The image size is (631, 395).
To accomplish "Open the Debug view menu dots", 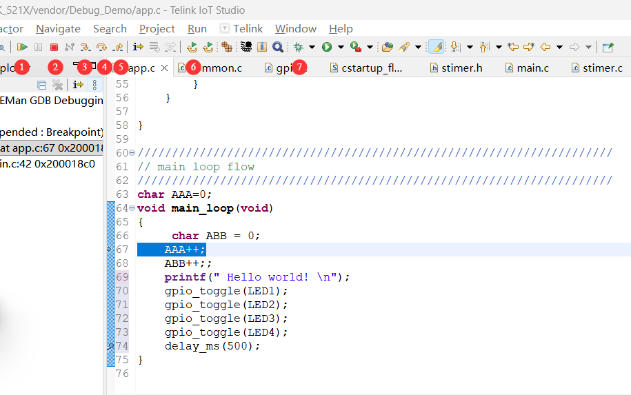I will point(95,85).
